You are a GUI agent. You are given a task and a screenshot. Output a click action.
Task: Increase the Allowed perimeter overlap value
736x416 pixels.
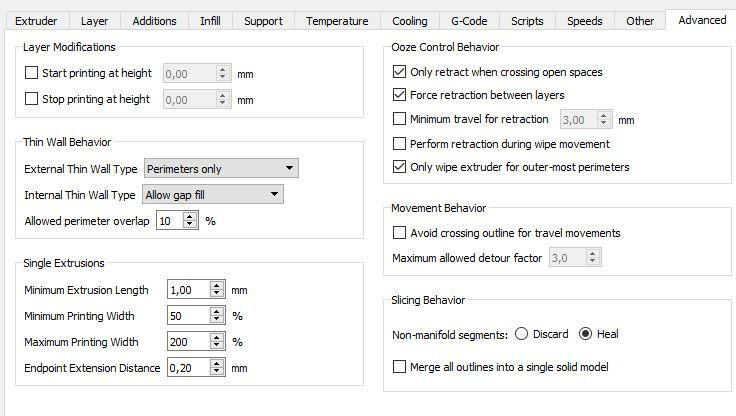(190, 216)
